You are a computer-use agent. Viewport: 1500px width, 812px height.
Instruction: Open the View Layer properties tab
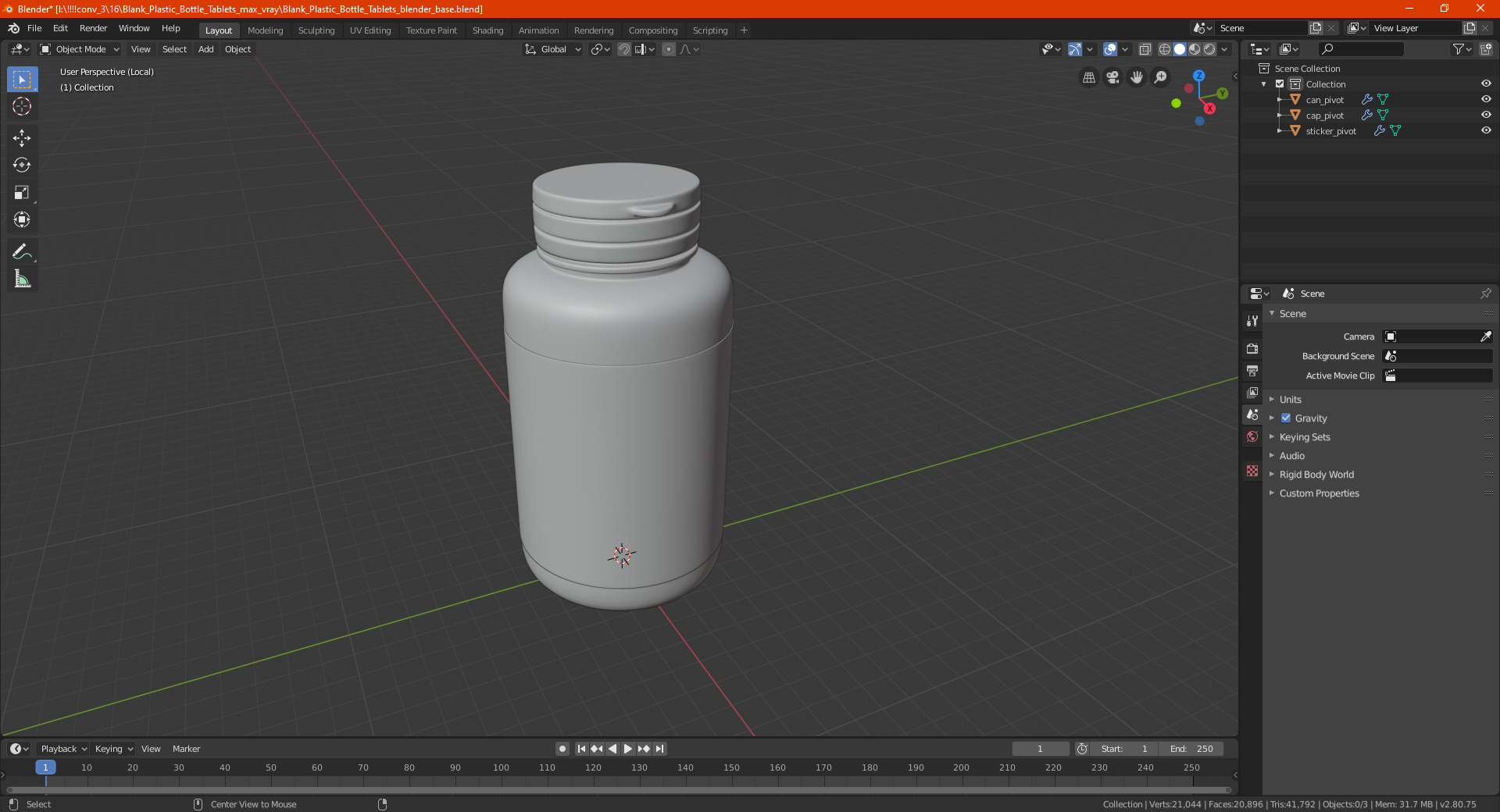[1252, 392]
